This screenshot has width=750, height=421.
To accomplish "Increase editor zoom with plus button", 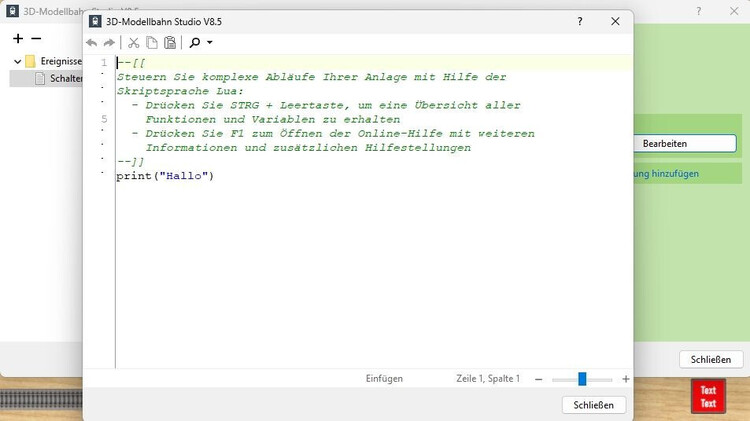I will pyautogui.click(x=626, y=379).
